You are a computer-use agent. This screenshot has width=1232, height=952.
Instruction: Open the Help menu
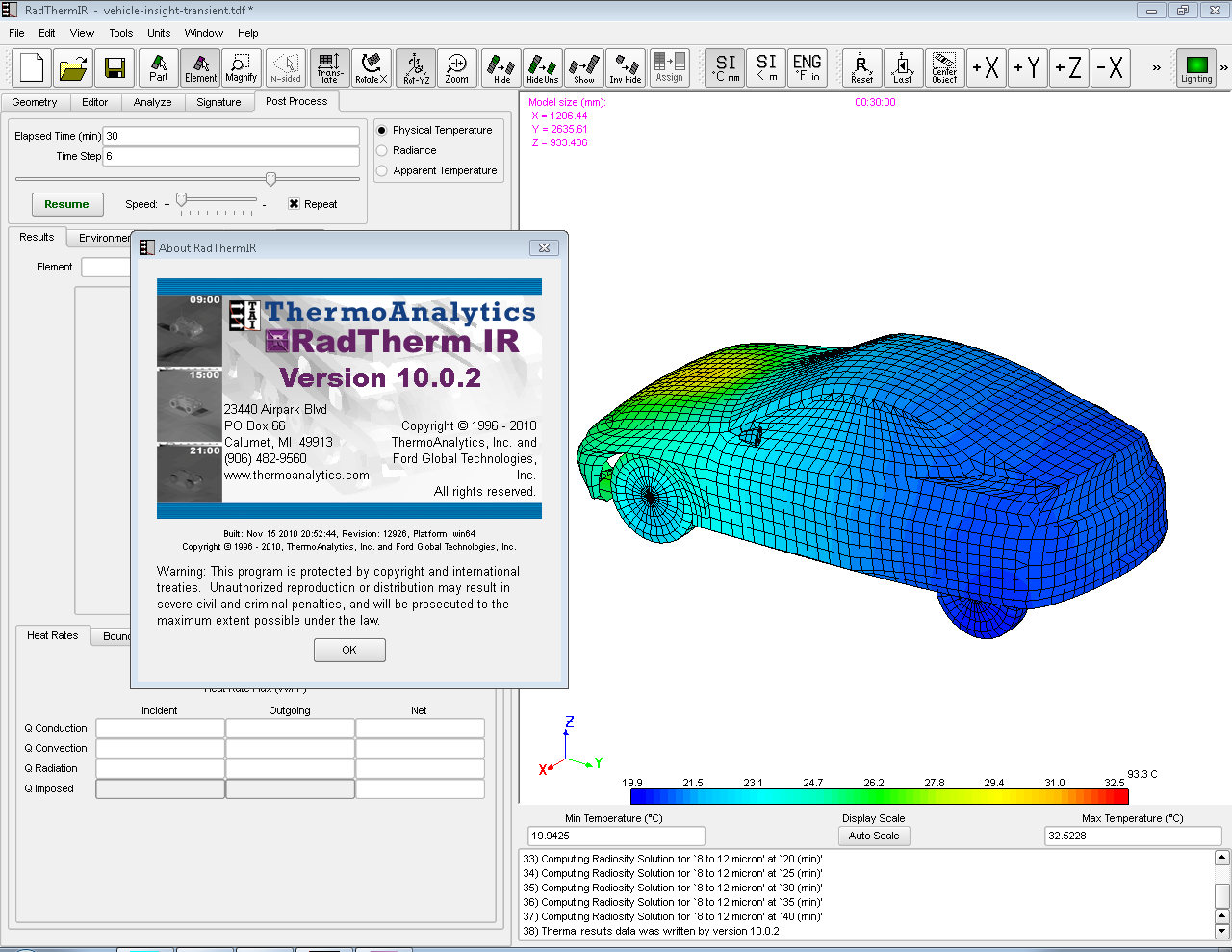click(248, 33)
